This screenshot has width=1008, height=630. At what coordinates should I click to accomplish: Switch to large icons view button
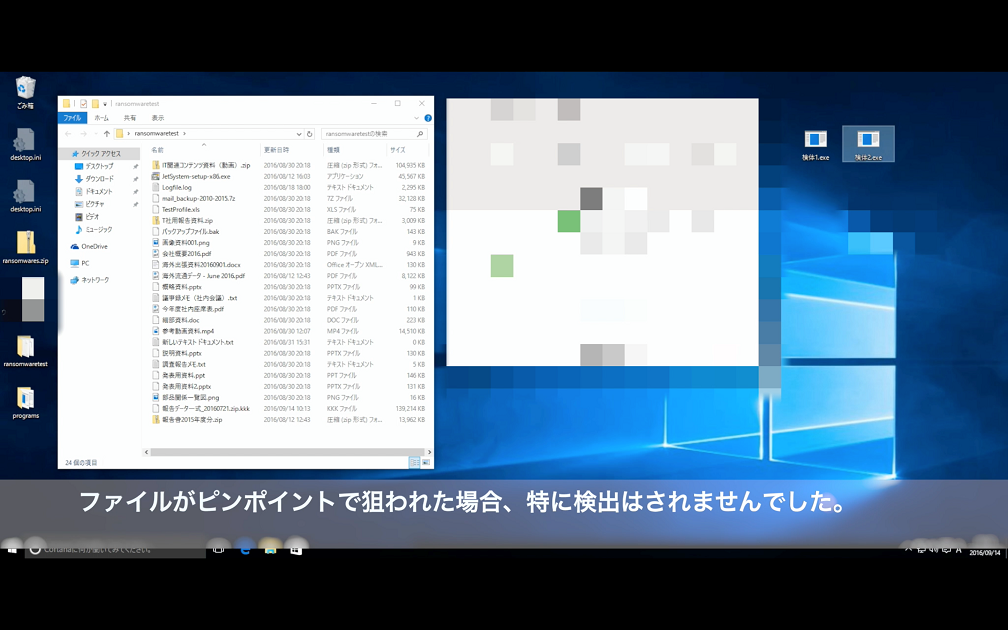[x=426, y=462]
